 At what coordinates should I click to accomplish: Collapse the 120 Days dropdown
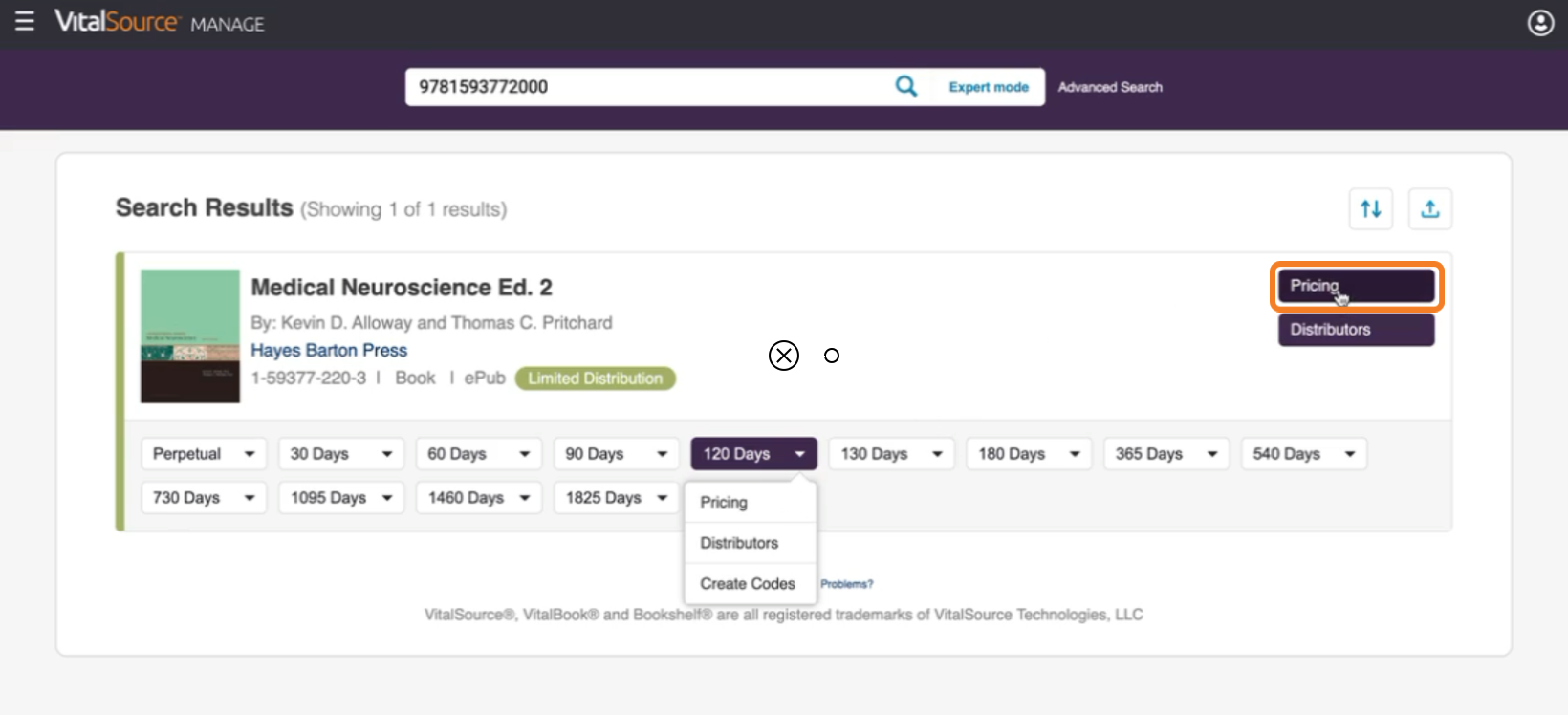(x=754, y=454)
